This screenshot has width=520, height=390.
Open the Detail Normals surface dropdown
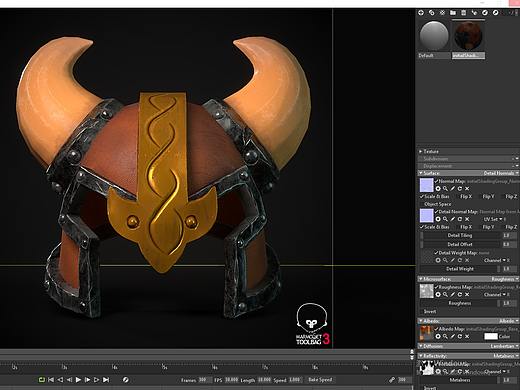pos(501,173)
